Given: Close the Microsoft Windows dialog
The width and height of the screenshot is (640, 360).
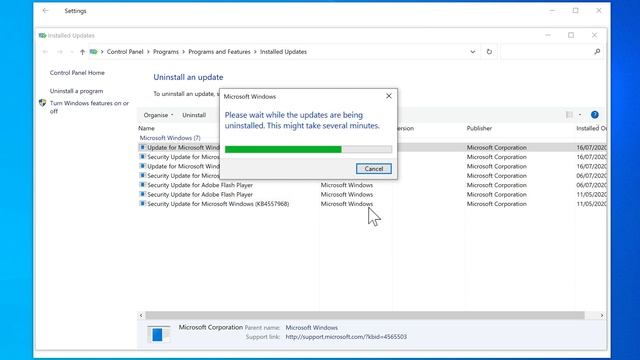Looking at the screenshot, I should tap(389, 96).
